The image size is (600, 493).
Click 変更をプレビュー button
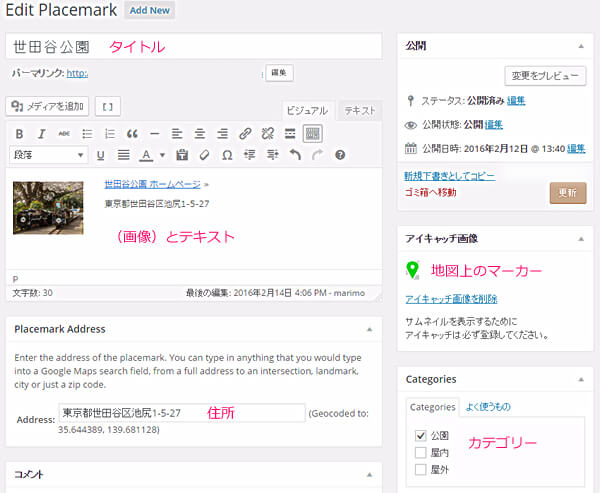click(545, 76)
